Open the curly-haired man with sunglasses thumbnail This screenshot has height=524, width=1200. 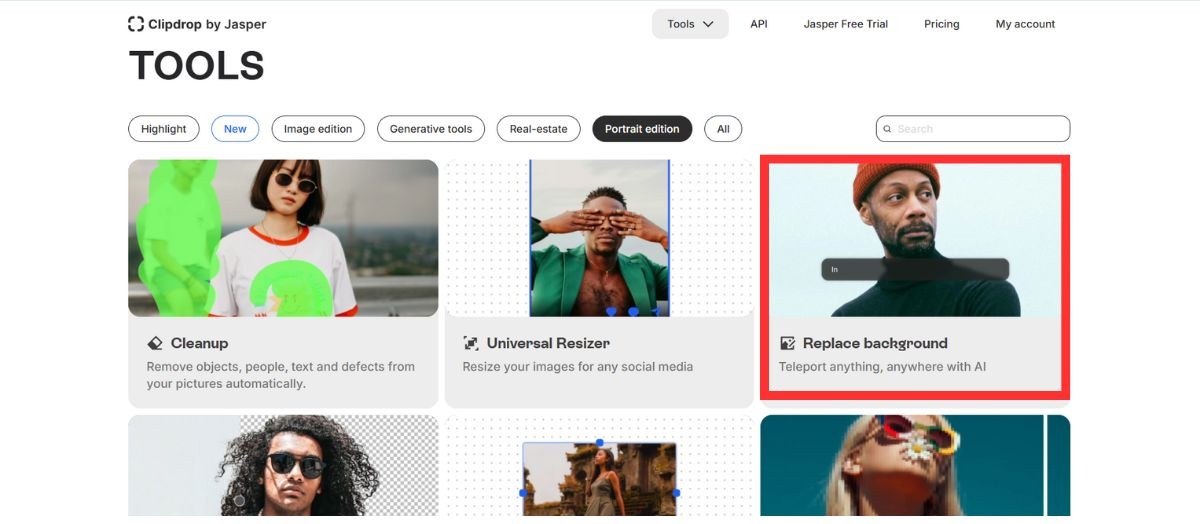click(283, 465)
